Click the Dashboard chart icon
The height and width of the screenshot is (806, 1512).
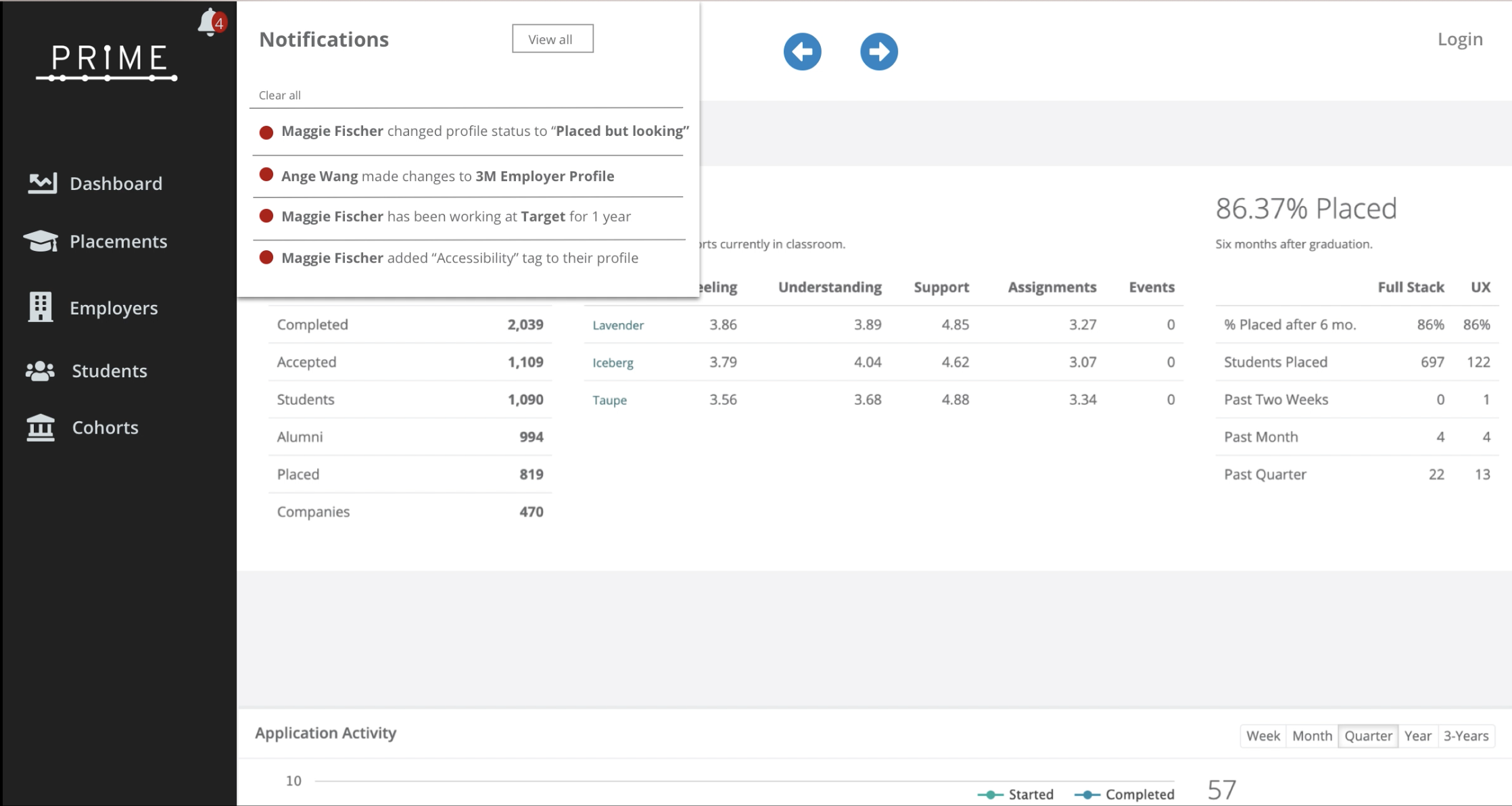point(42,183)
